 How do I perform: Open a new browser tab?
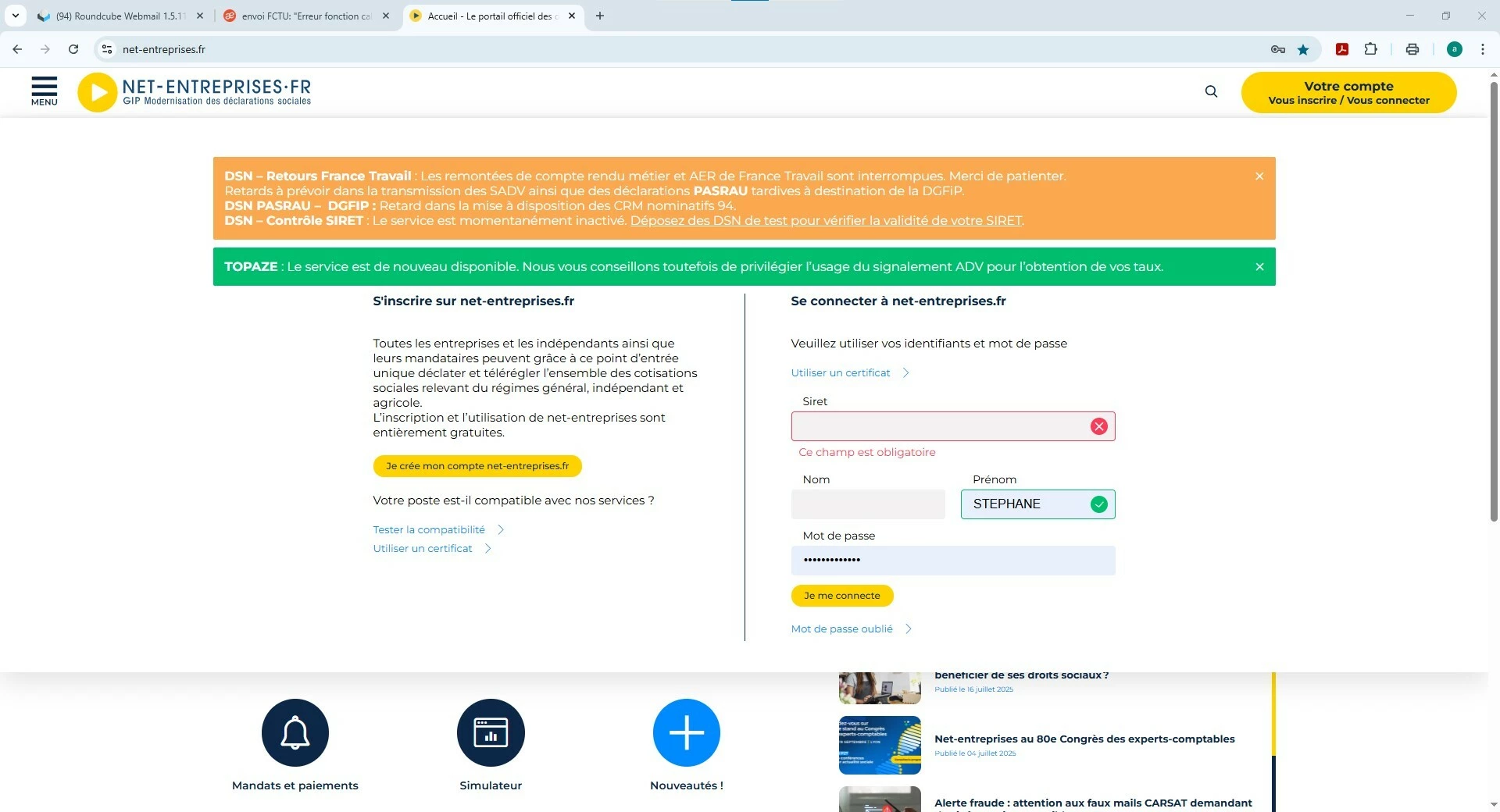click(600, 16)
